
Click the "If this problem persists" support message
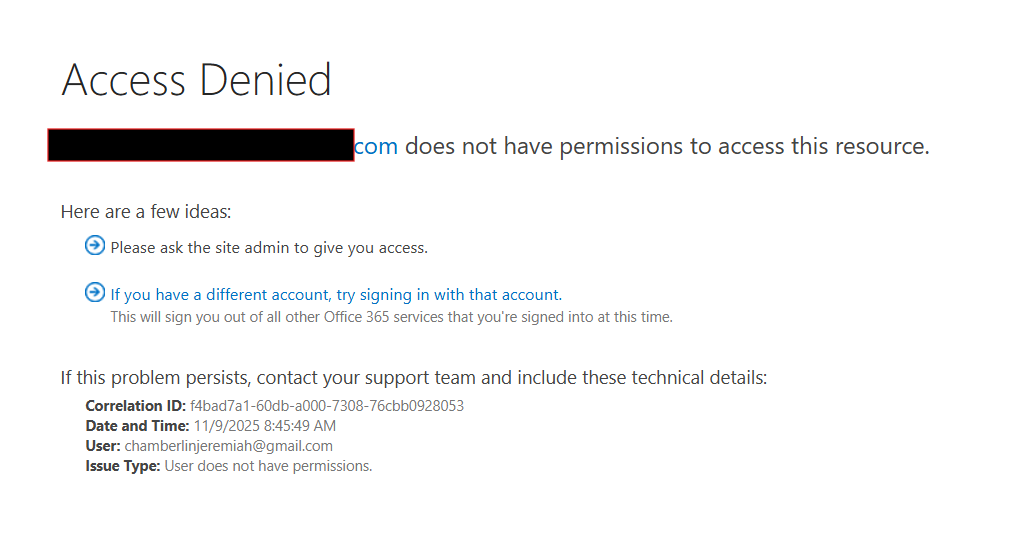pyautogui.click(x=413, y=378)
